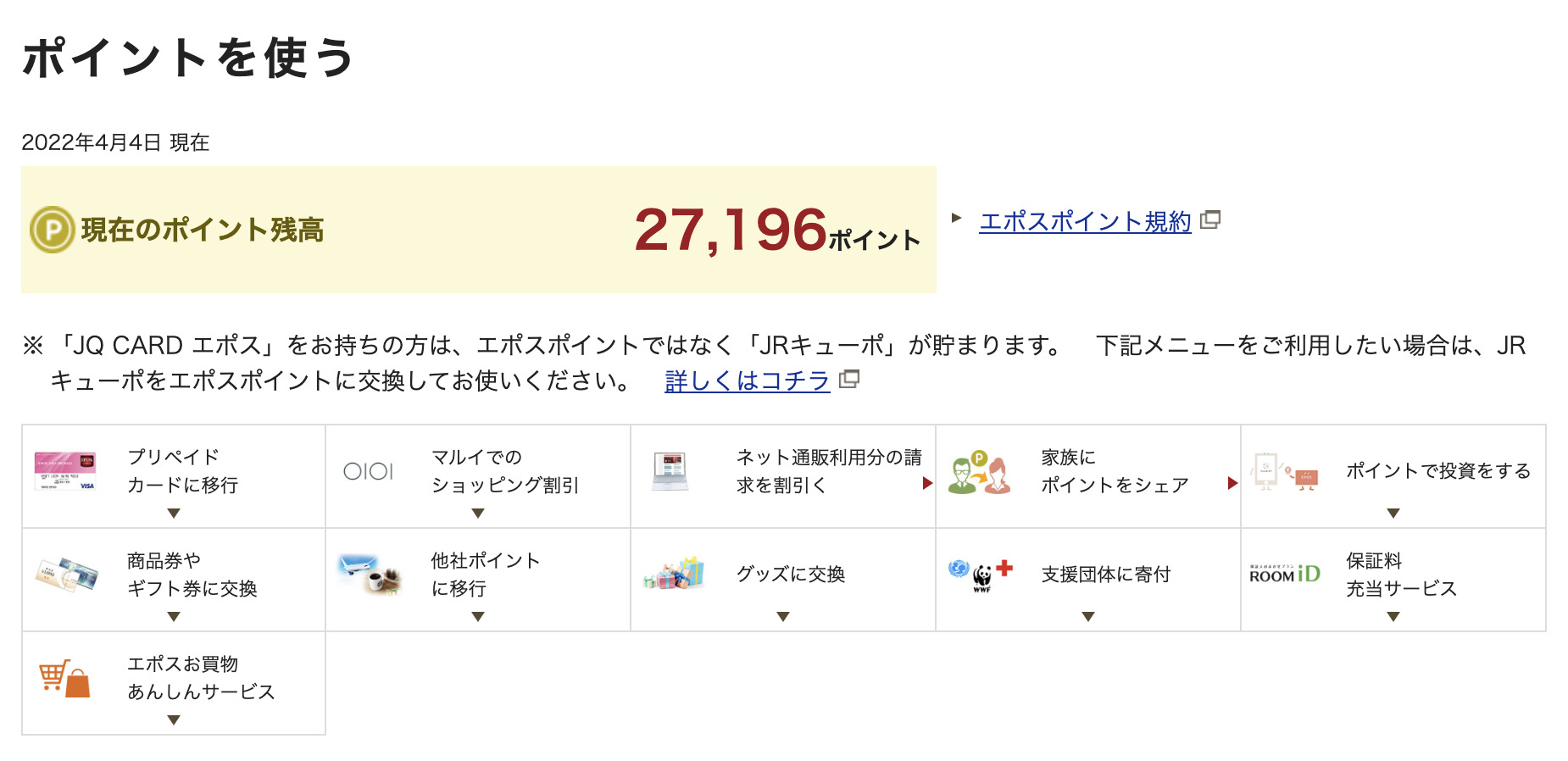Click the shopping cart icon for エポスお買物
Image resolution: width=1568 pixels, height=761 pixels.
64,679
